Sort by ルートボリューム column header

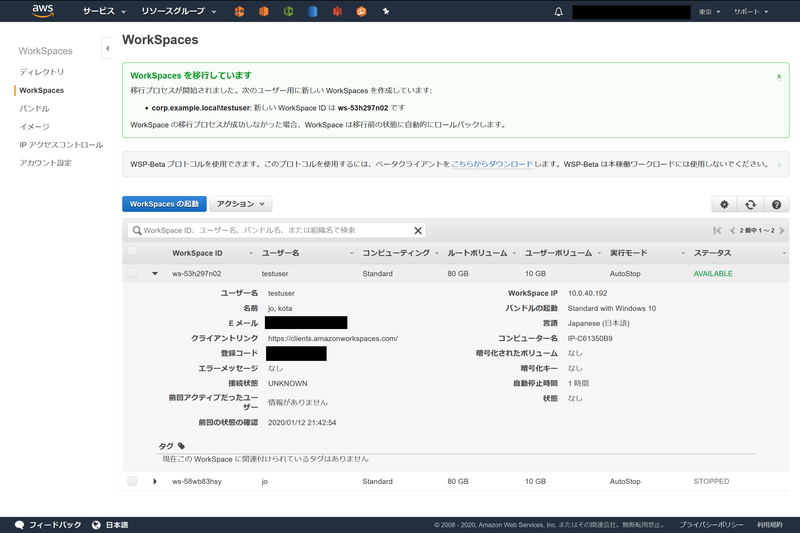pos(477,253)
